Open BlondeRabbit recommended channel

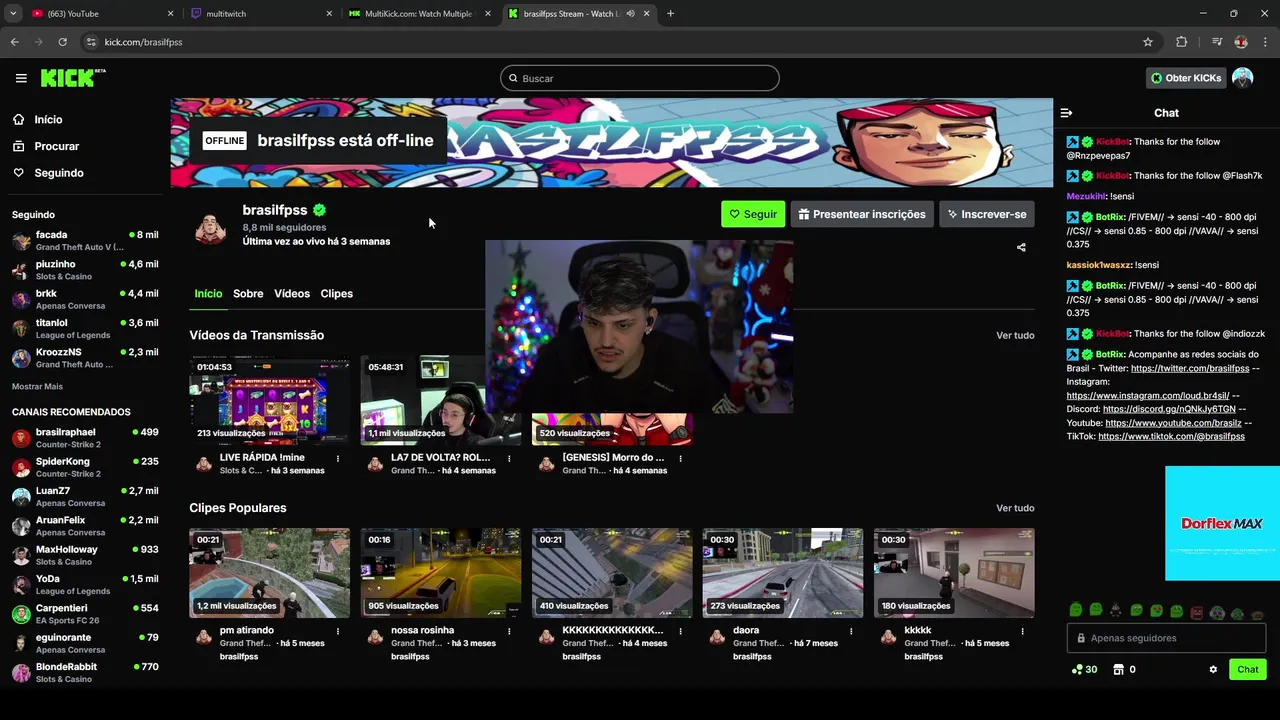tap(85, 672)
